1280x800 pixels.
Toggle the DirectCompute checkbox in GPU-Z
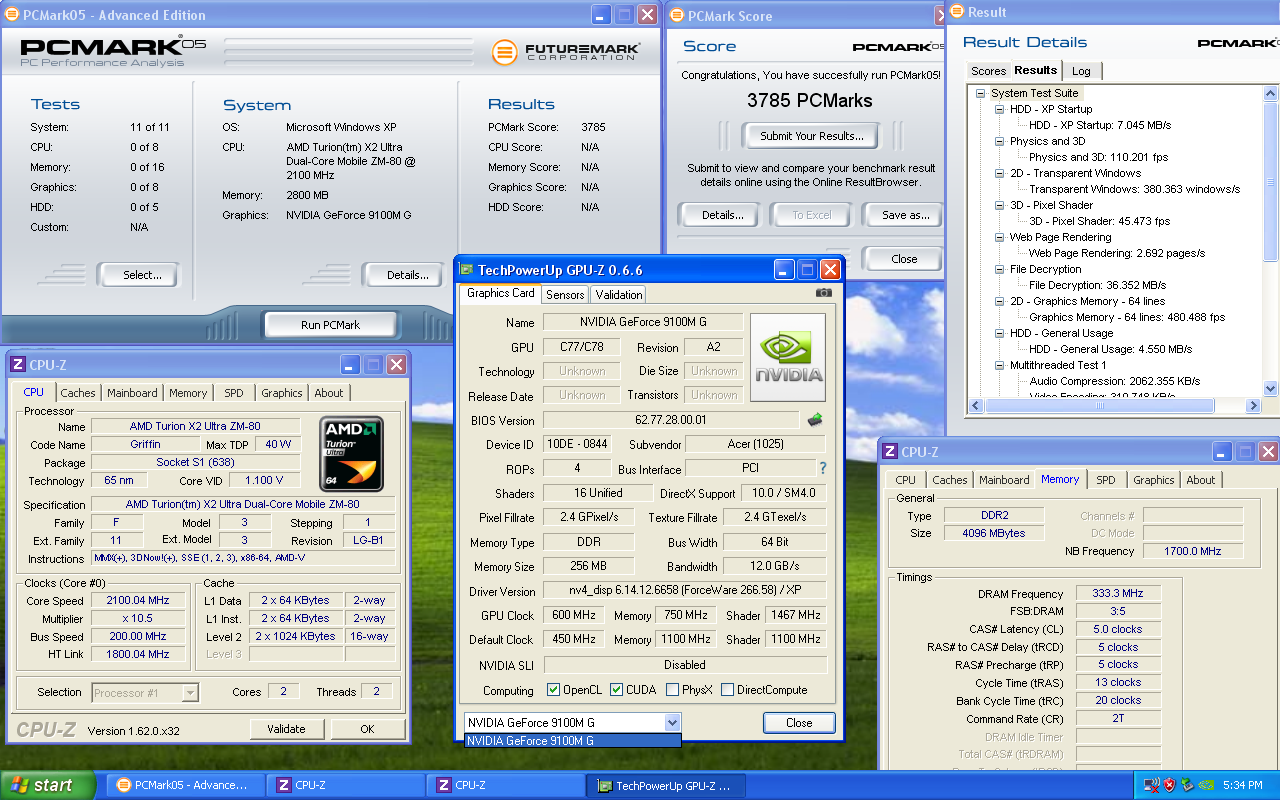pos(727,690)
